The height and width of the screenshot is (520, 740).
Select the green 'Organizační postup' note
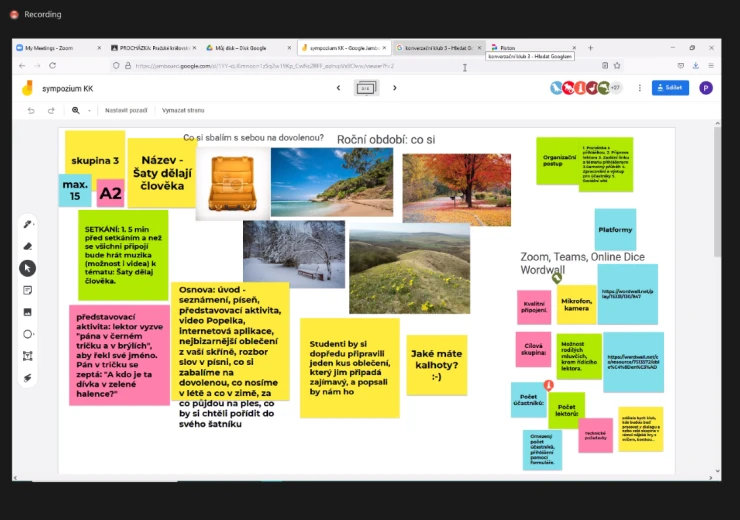tap(558, 161)
